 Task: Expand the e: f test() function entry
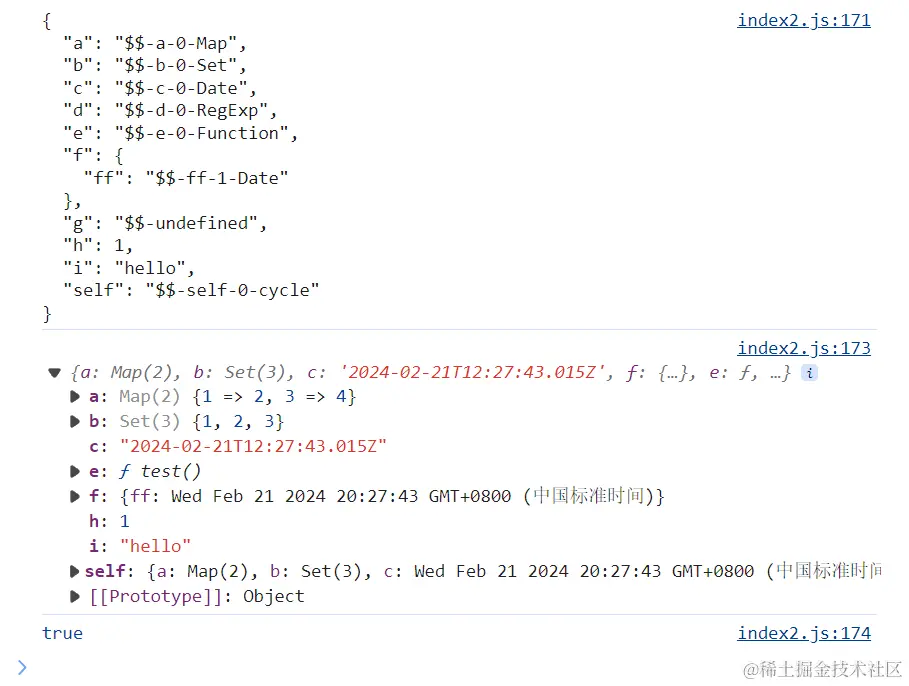[74, 471]
